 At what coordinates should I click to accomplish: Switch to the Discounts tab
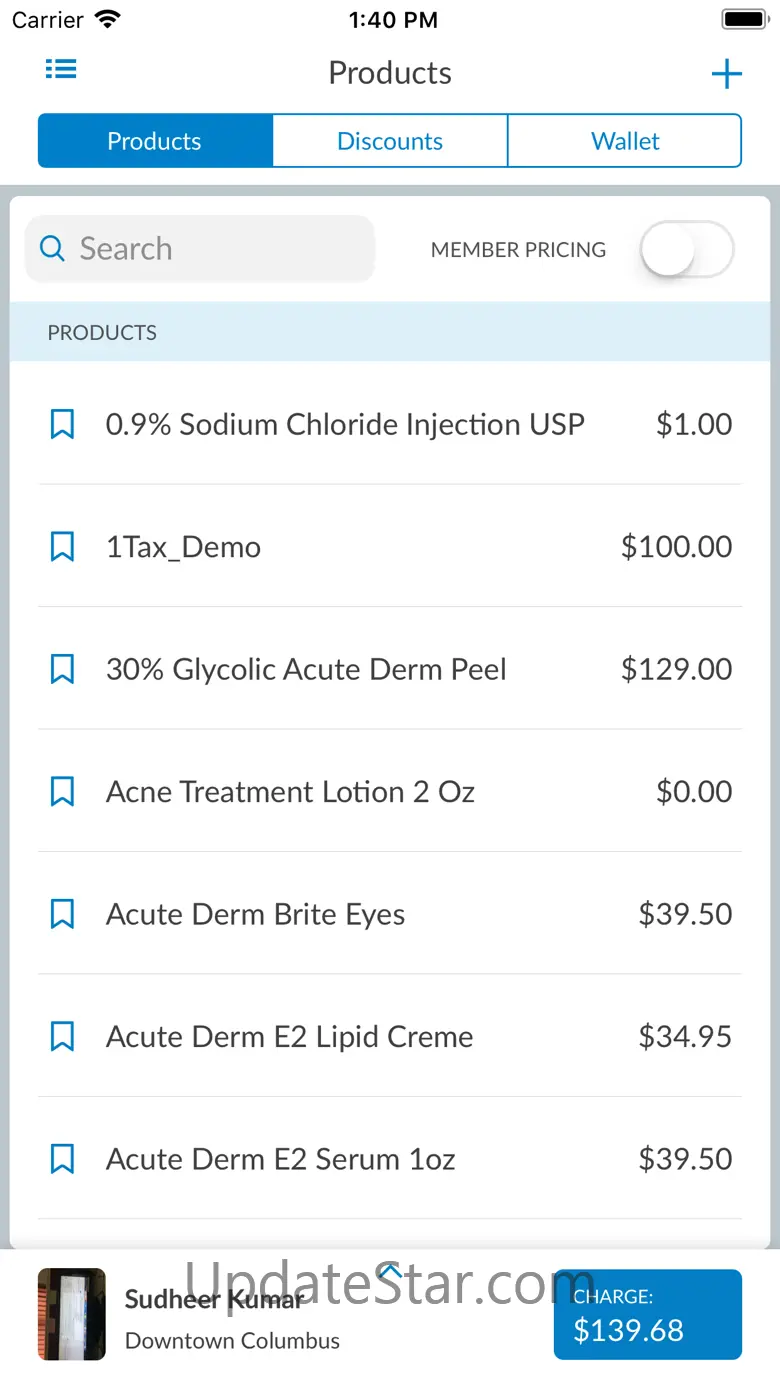coord(390,141)
